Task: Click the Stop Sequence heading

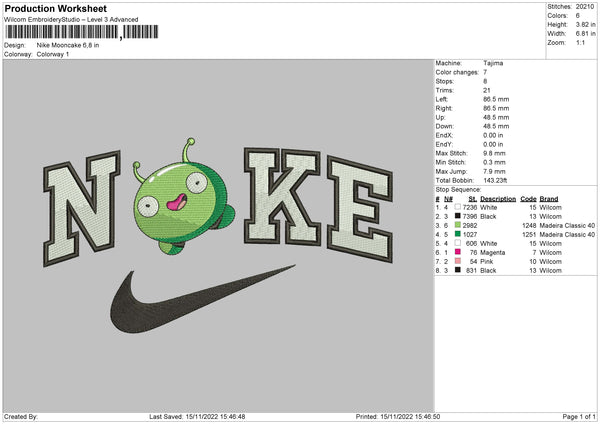Action: pyautogui.click(x=458, y=189)
